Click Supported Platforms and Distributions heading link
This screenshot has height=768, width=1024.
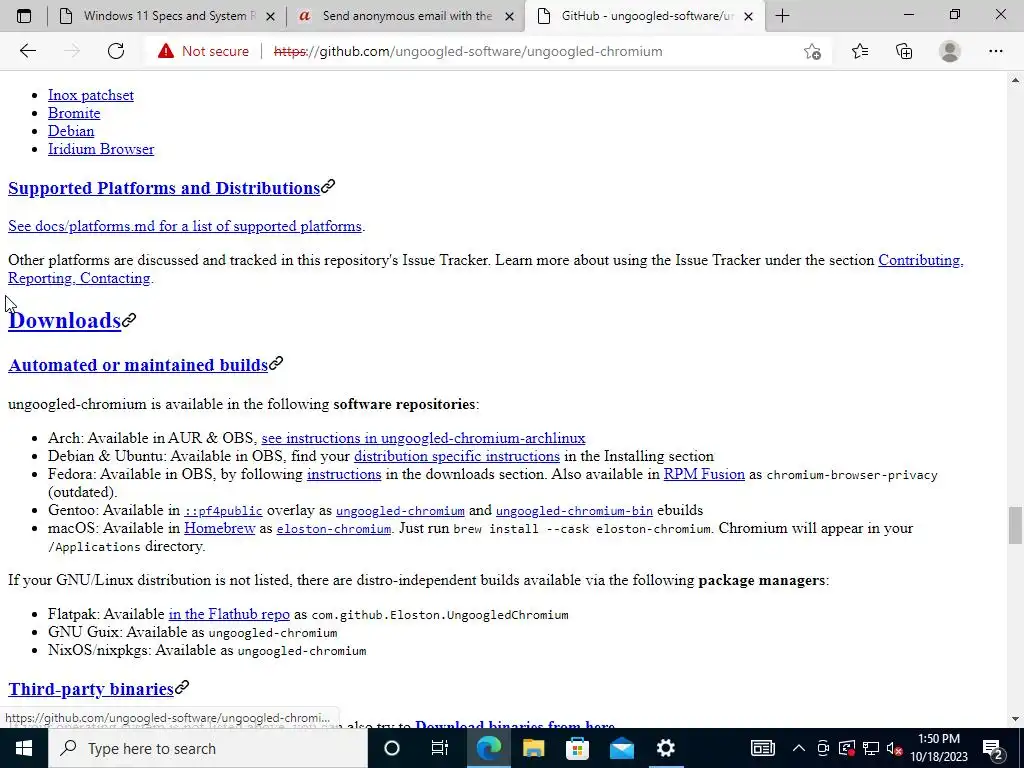point(164,188)
